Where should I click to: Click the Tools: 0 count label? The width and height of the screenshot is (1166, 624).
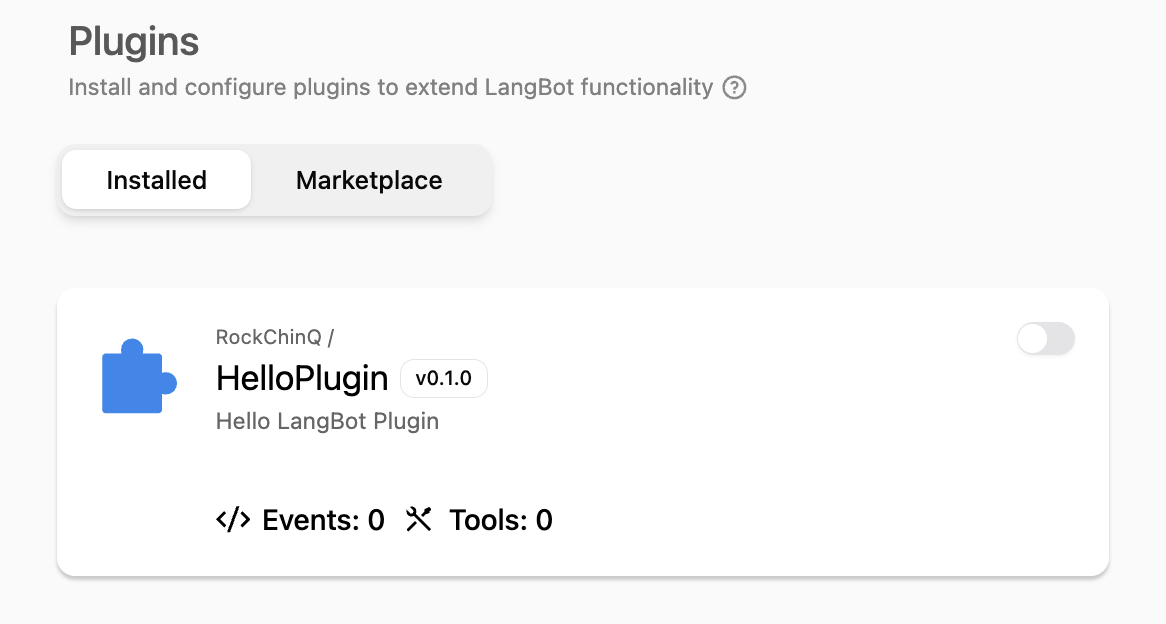[500, 520]
